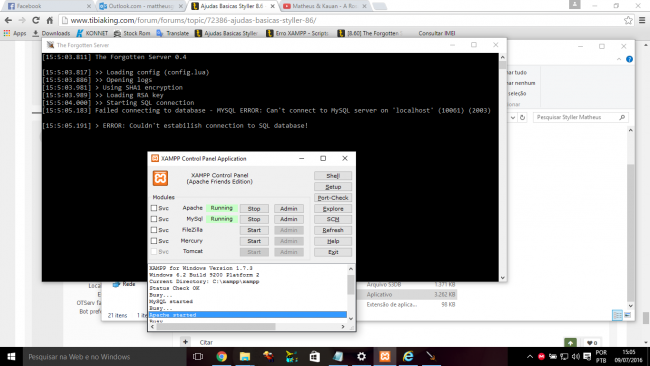Screen dimensions: 650x366
Task: Click the plus icon beside Citar
Action: [x=185, y=342]
